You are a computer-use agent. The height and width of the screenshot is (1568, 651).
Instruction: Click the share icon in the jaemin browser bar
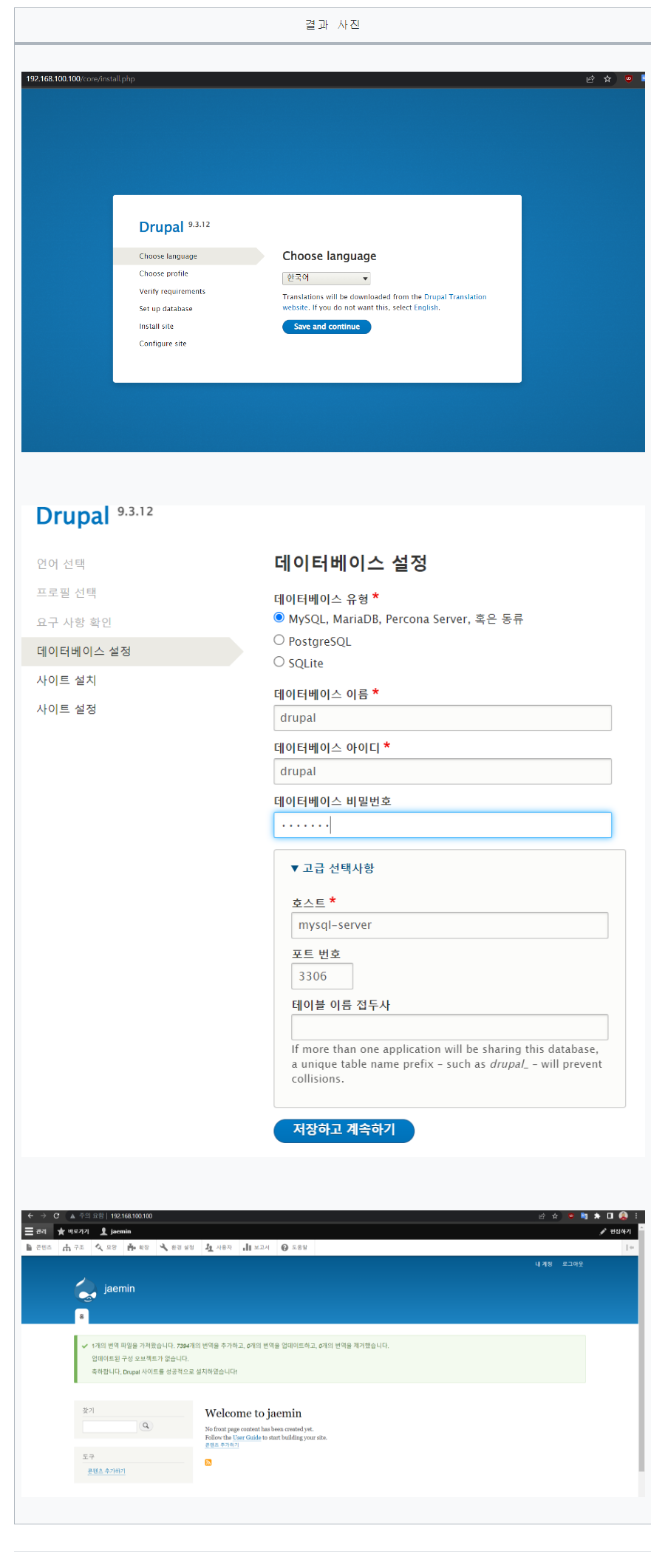[542, 1216]
